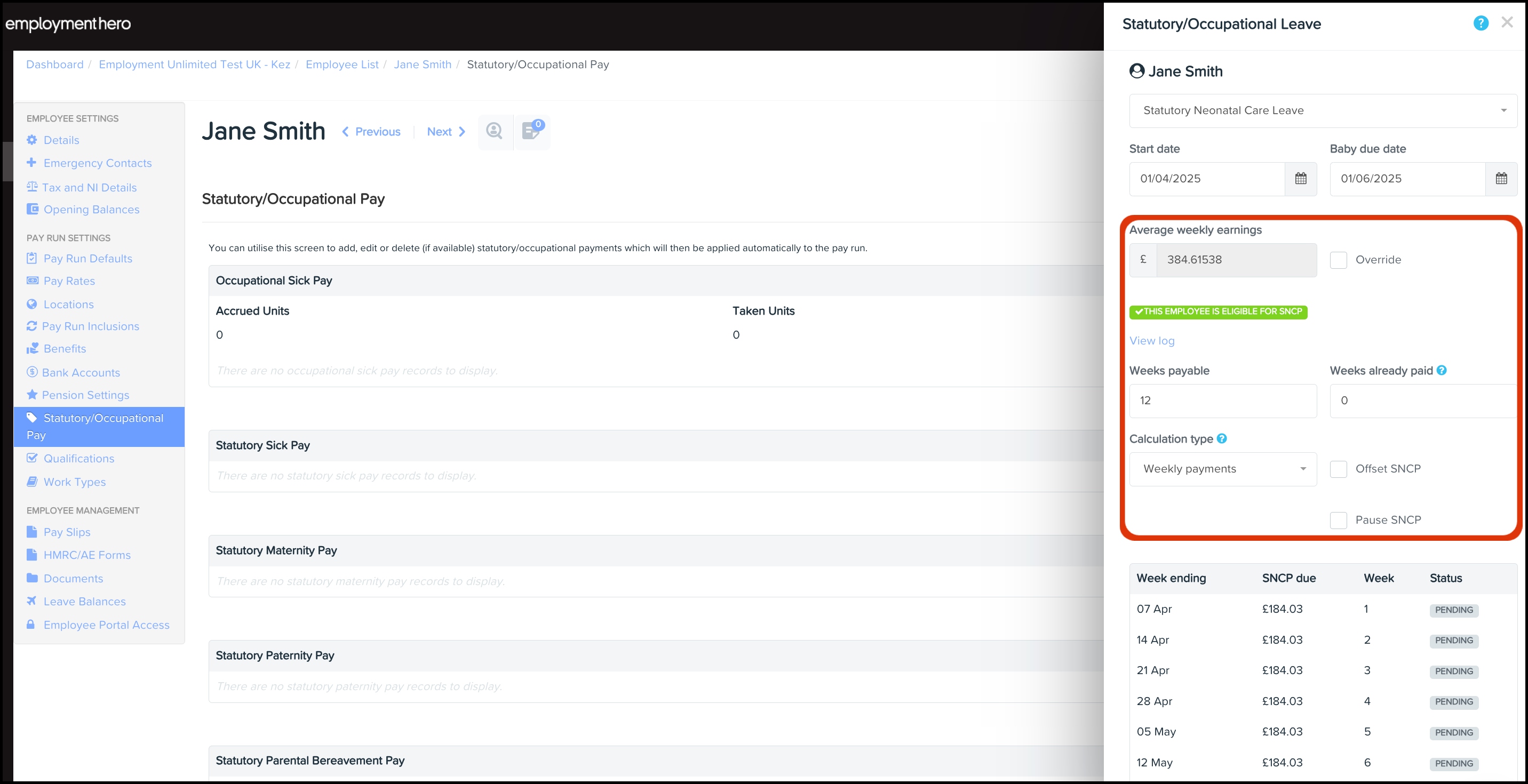Go to Previous employee link
The width and height of the screenshot is (1528, 784).
point(371,132)
